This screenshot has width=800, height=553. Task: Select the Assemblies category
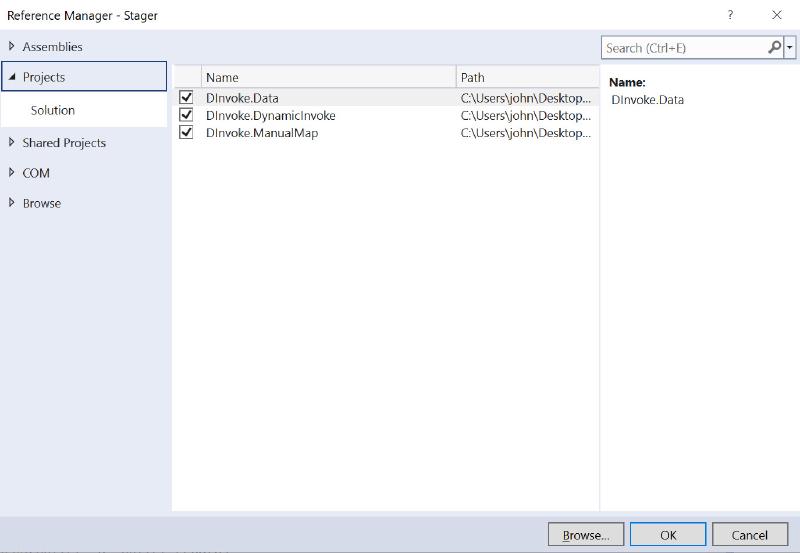pos(52,46)
